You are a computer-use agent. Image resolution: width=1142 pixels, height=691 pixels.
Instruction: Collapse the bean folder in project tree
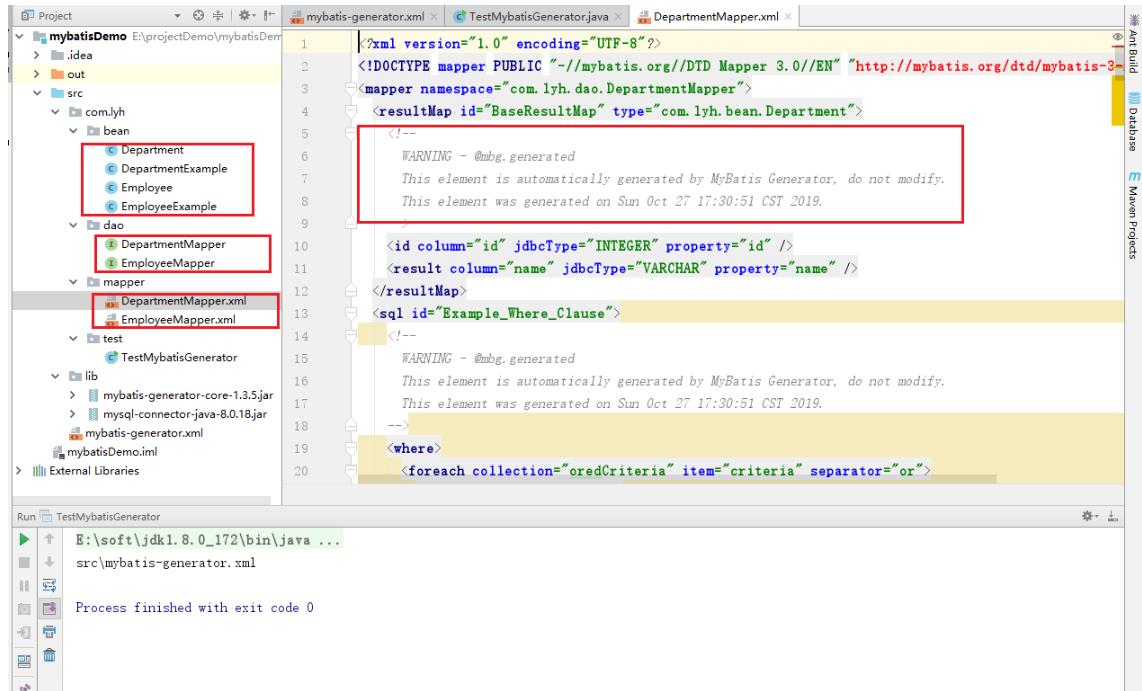tap(73, 131)
